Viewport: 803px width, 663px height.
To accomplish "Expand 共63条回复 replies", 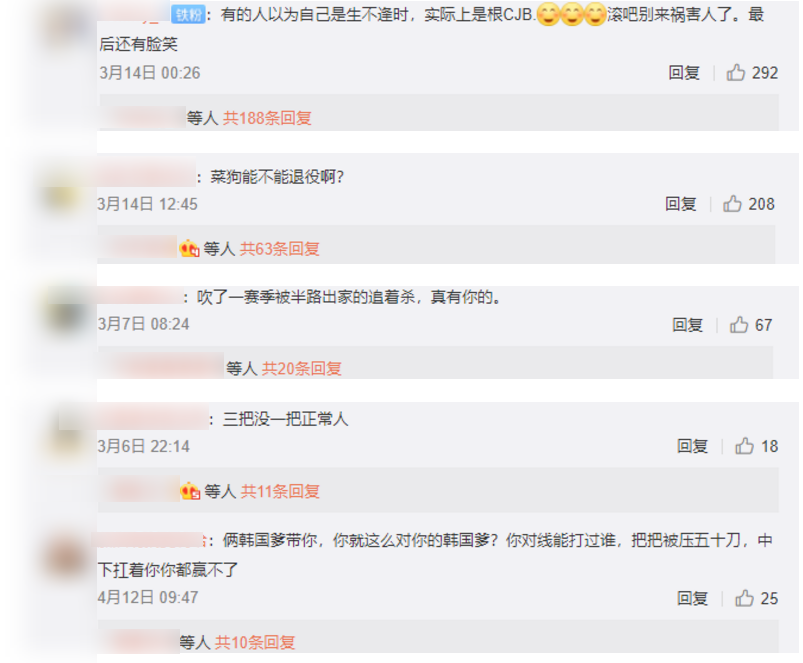I will pos(280,249).
